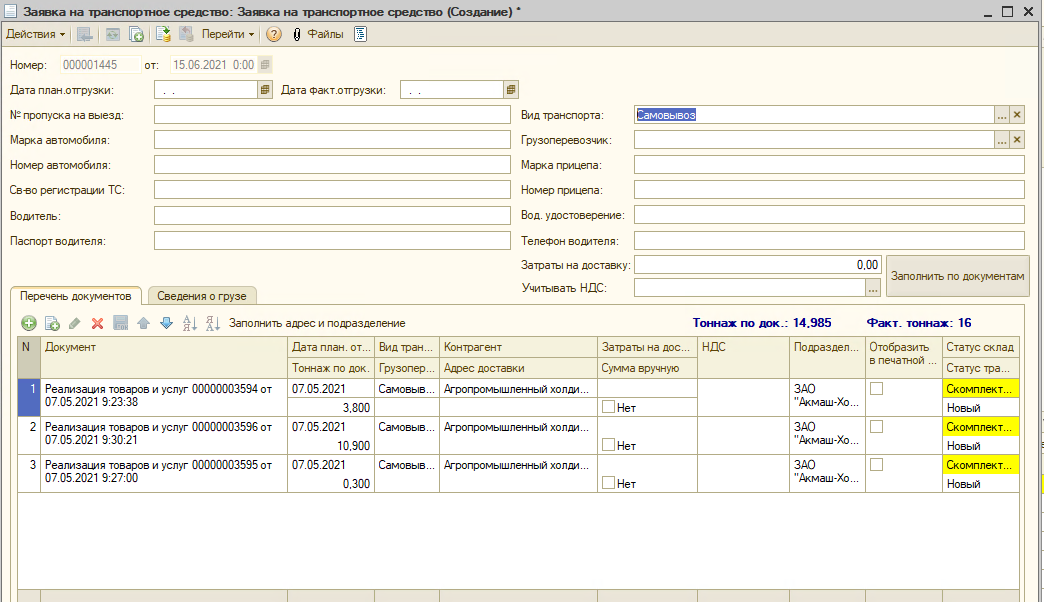Click tonnage cell 10,900
1044x602 pixels.
331,446
